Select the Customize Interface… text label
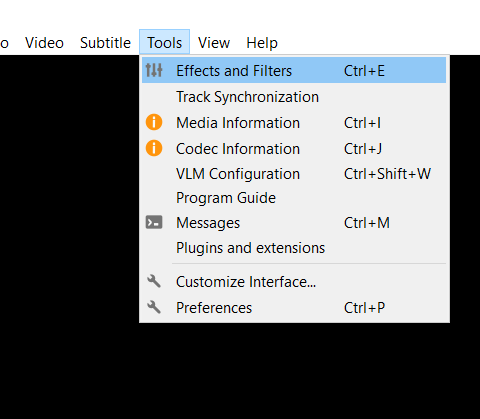480x419 pixels. coord(246,282)
